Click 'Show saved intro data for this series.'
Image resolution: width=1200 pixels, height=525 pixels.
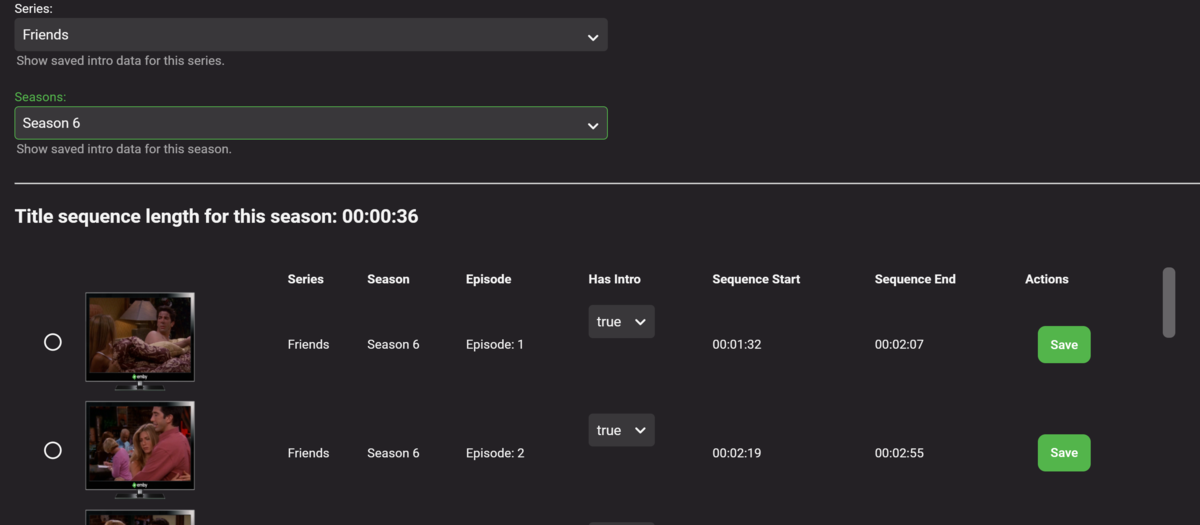[x=120, y=61]
